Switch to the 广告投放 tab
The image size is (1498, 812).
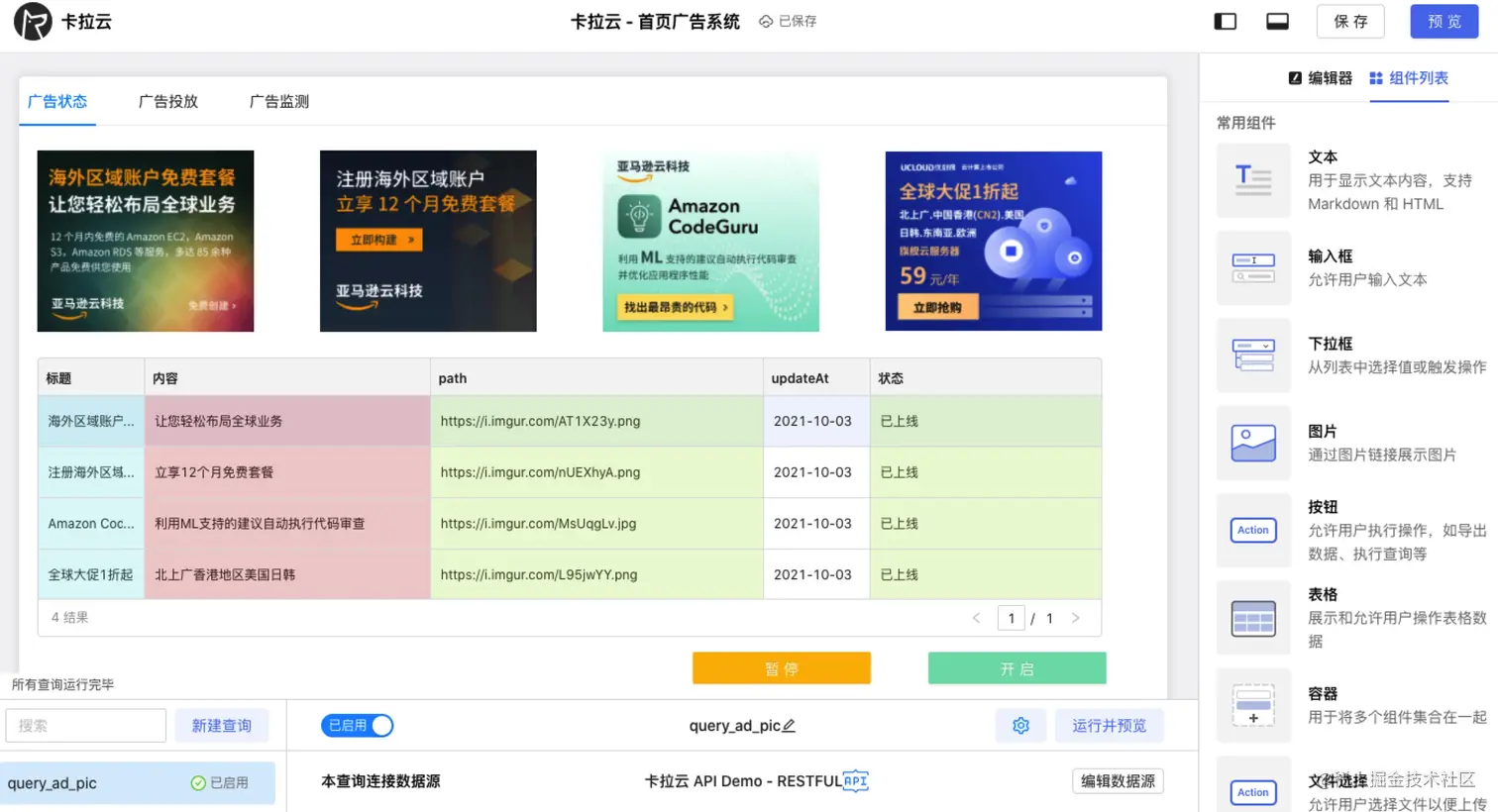click(167, 101)
